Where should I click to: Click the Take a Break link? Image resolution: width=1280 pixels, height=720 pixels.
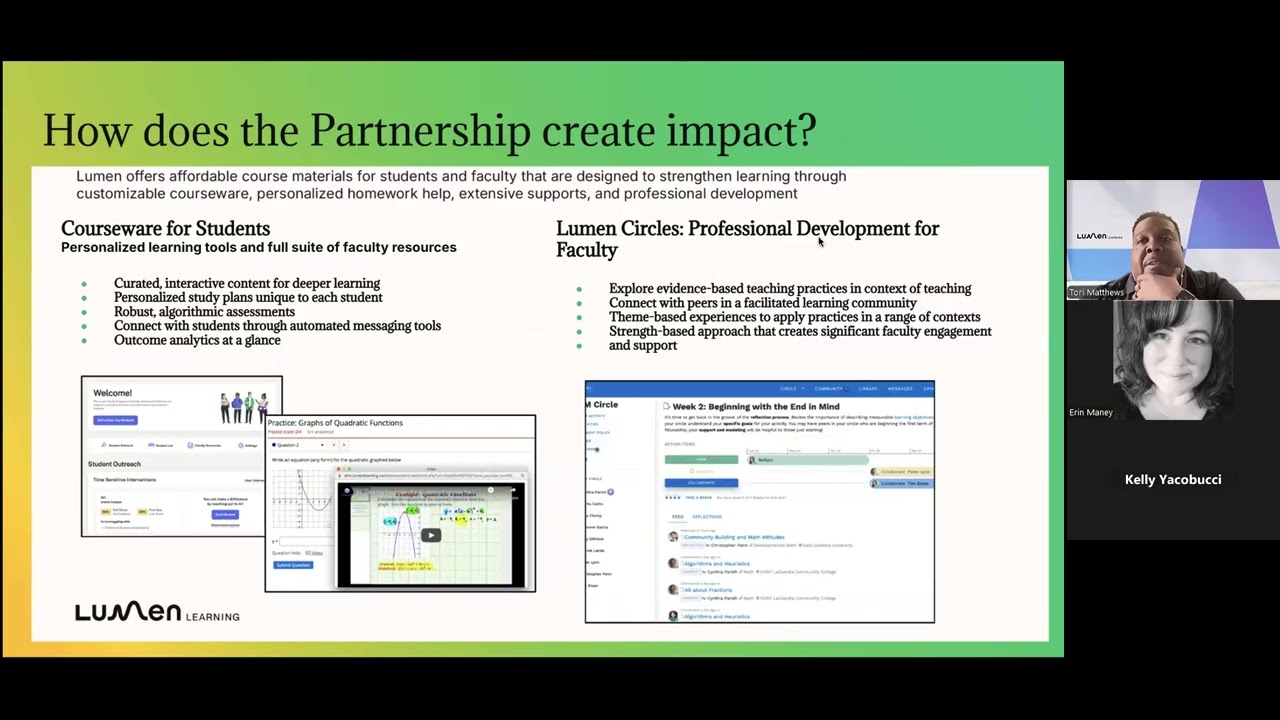(699, 498)
